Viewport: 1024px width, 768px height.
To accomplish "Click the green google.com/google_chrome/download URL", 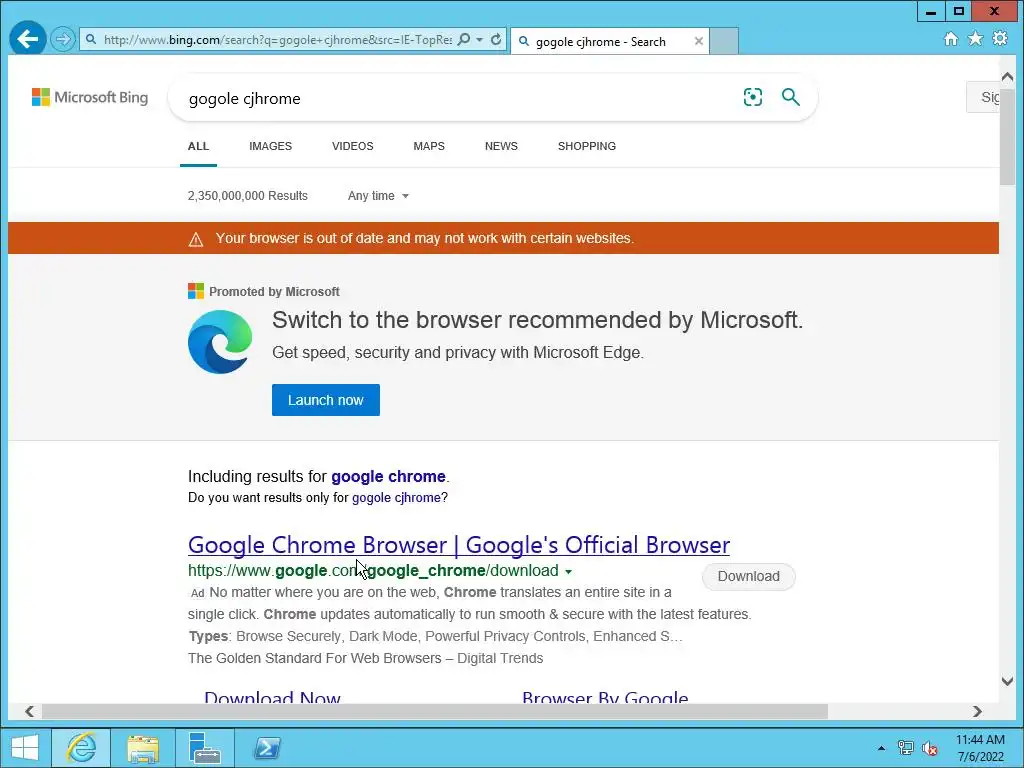I will pyautogui.click(x=373, y=571).
